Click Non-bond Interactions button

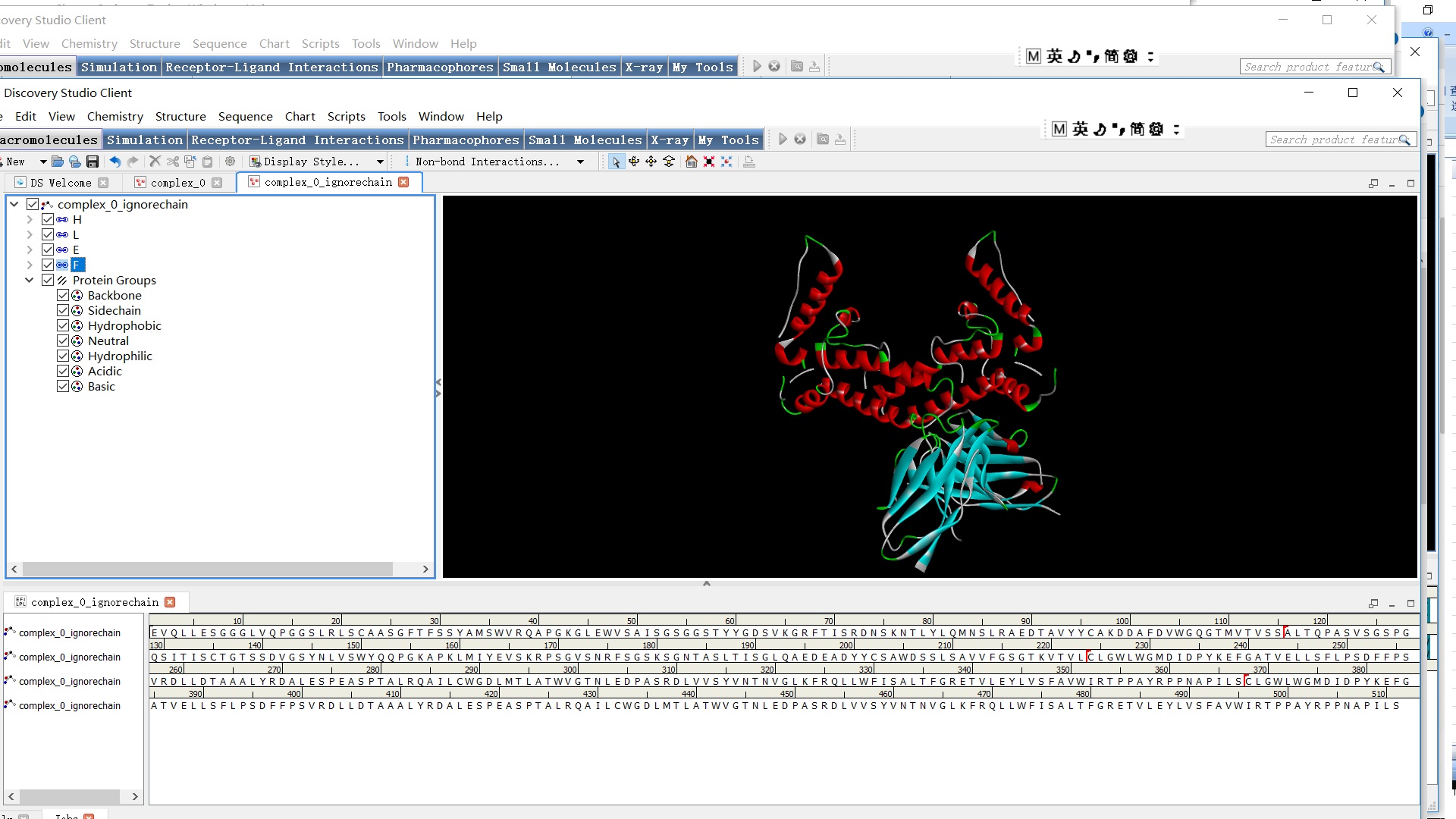[487, 162]
